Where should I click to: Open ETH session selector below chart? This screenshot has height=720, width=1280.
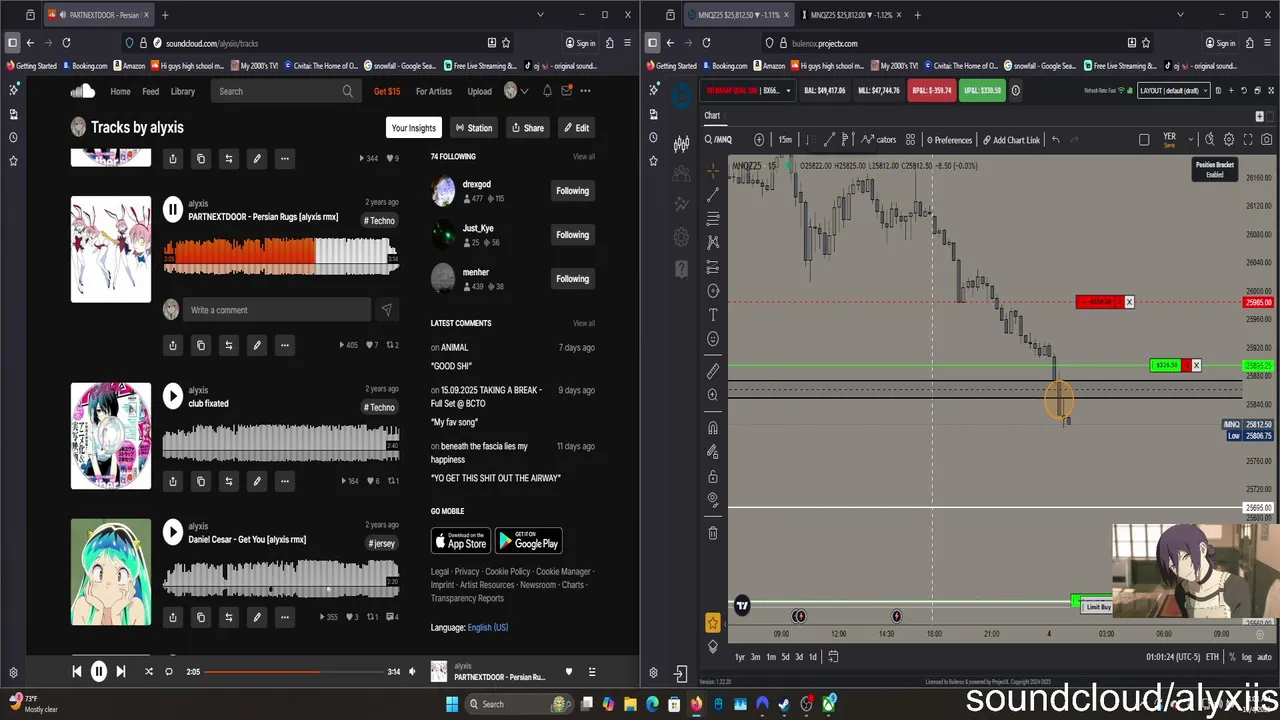coord(1213,657)
